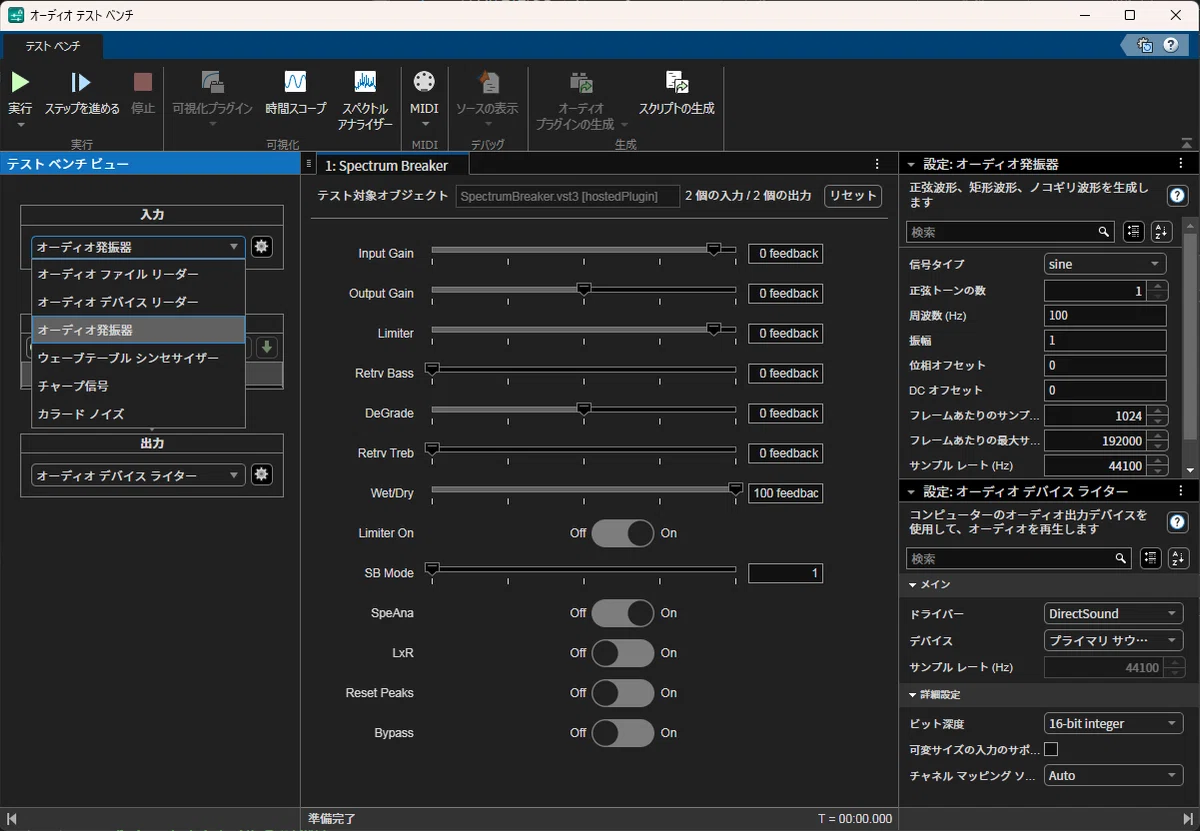Open the output オーディオ デバイス ライター dropdown
The image size is (1200, 831).
138,476
